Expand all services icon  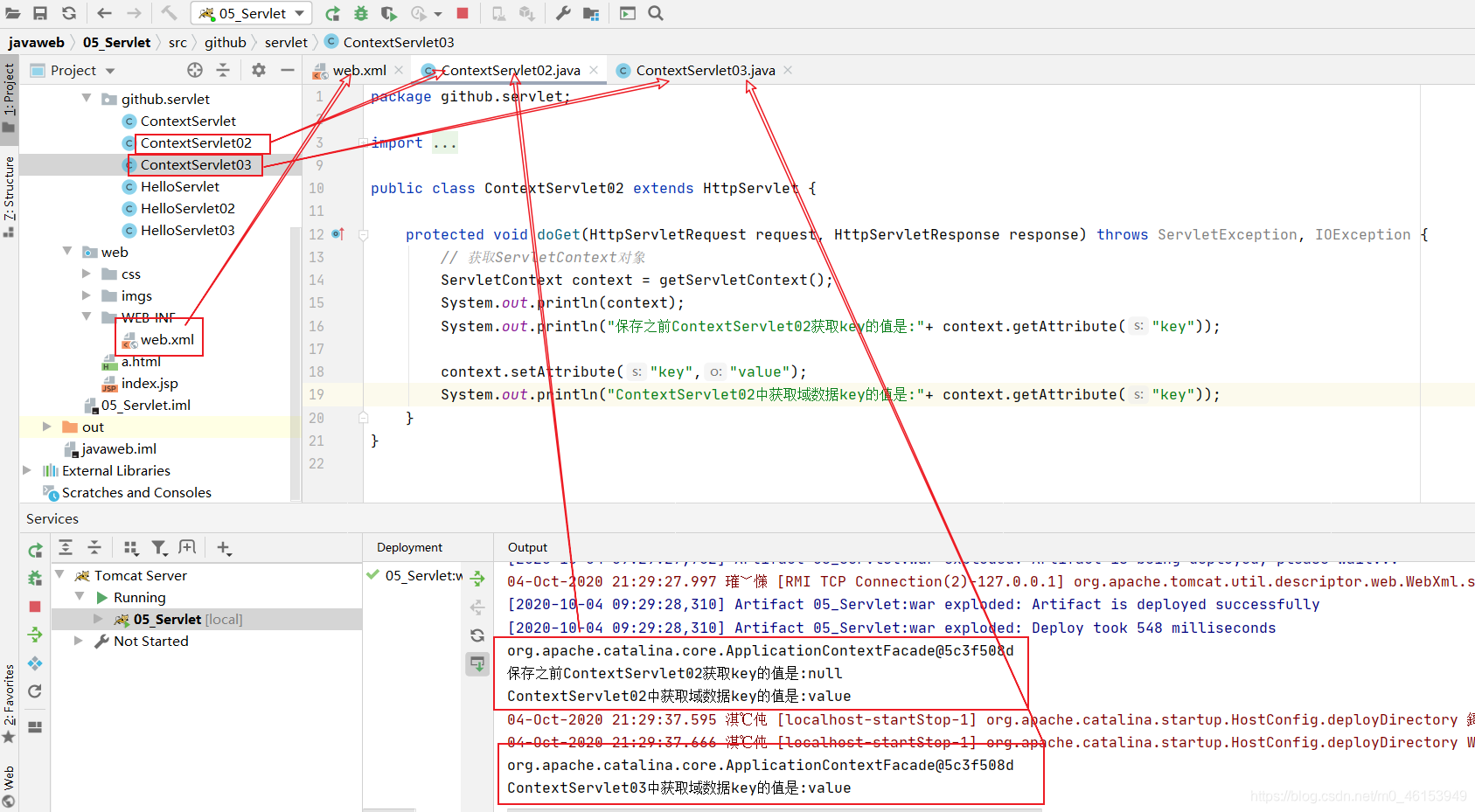(66, 547)
